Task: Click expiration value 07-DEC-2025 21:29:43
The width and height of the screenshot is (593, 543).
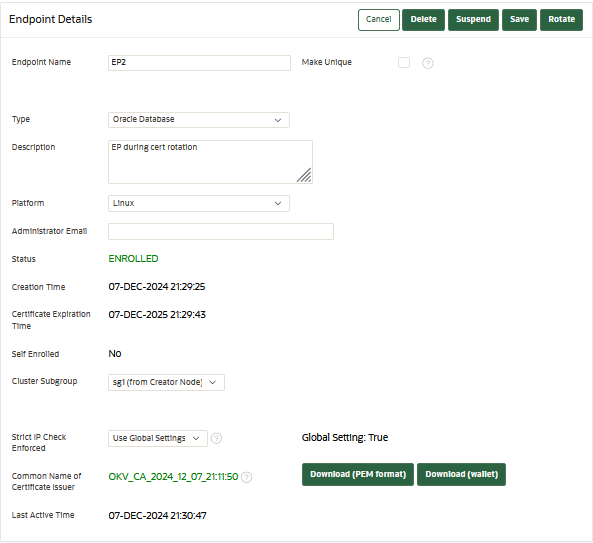Action: pyautogui.click(x=157, y=315)
